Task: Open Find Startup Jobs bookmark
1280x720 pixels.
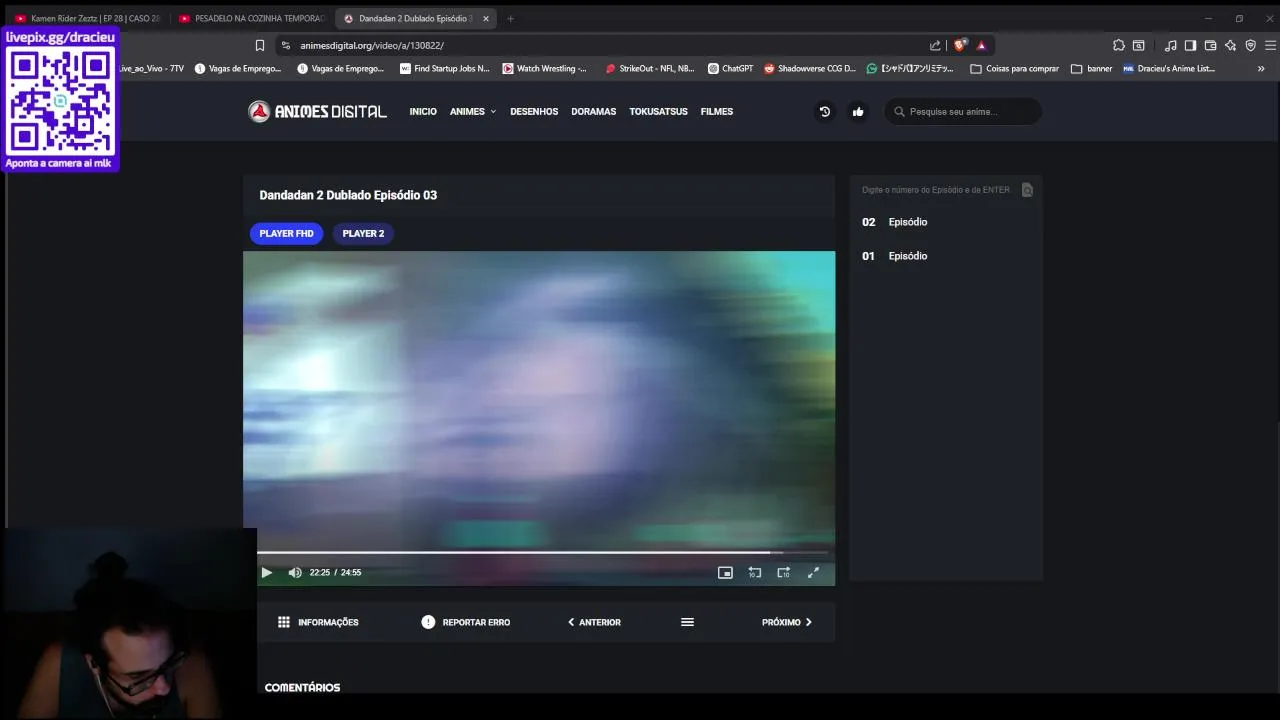Action: 444,69
